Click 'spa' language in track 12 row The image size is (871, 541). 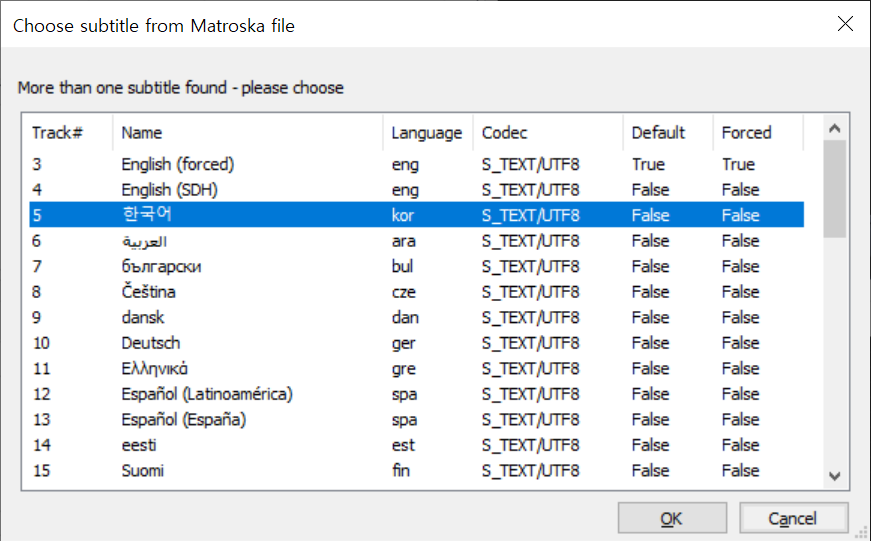[x=404, y=394]
